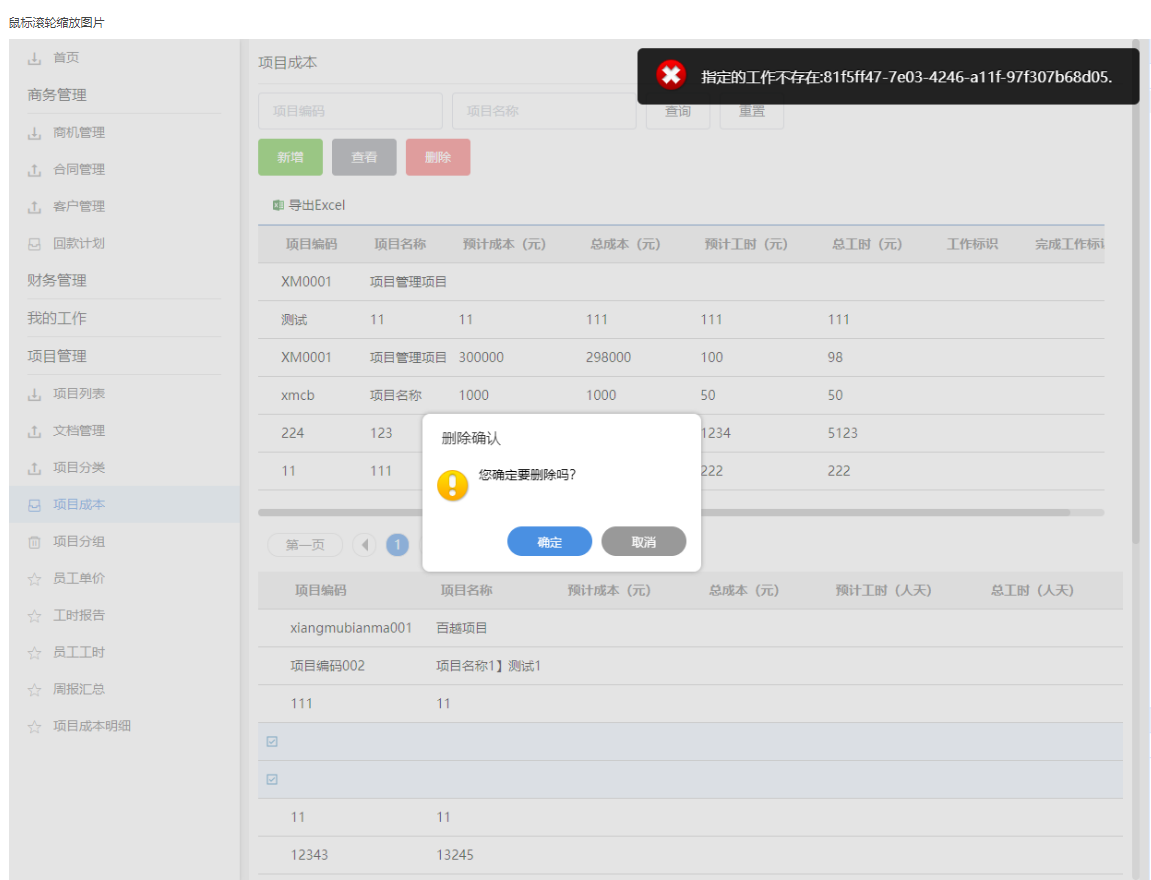
Task: Confirm deletion with 确定 button
Action: [x=549, y=542]
